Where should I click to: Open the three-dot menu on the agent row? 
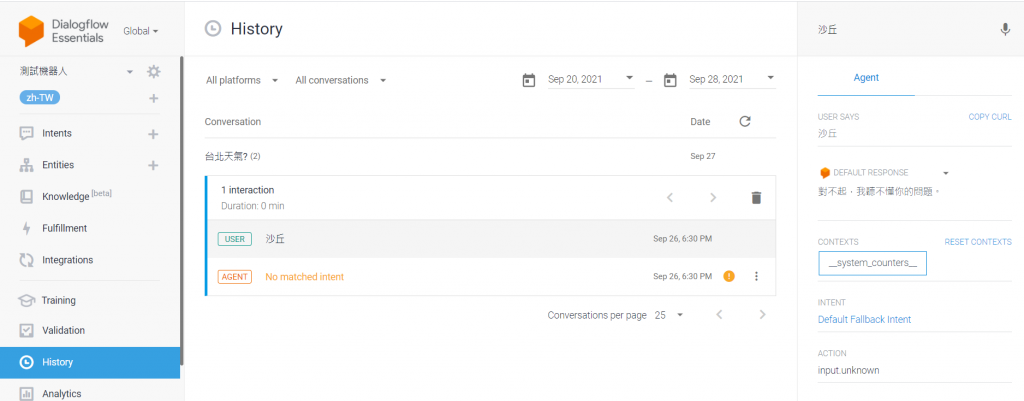click(x=756, y=277)
